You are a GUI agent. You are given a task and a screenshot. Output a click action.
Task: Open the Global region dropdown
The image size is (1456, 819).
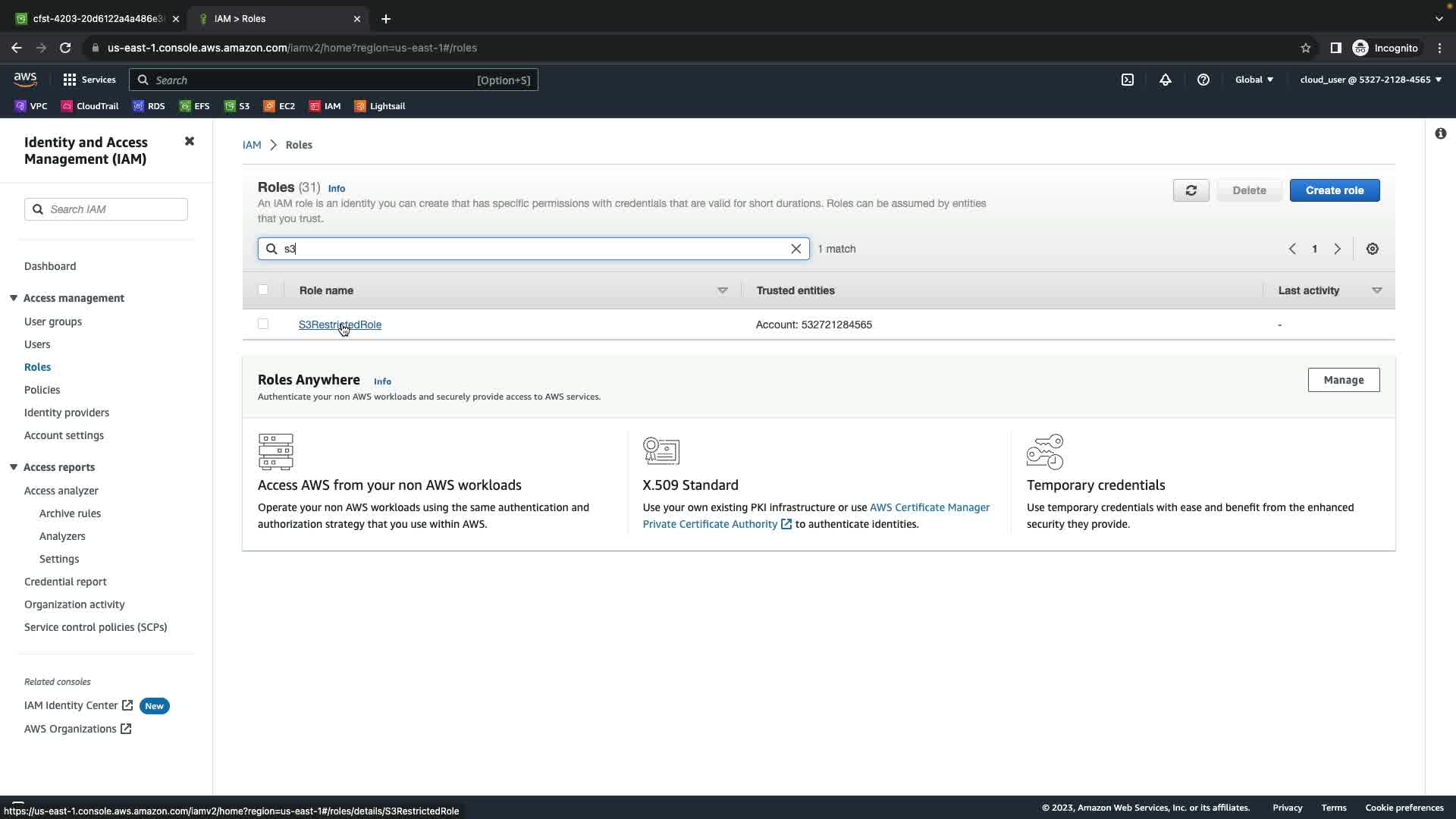[1254, 80]
